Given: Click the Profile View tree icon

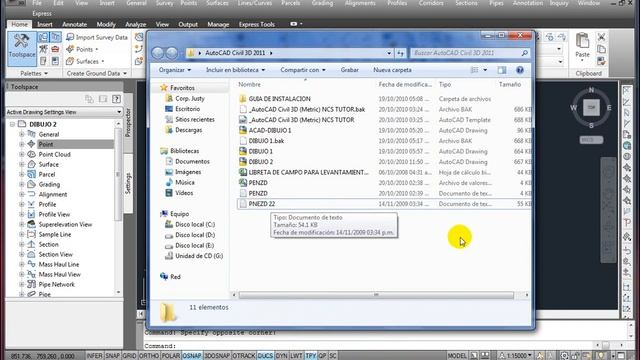Looking at the screenshot, I should pos(31,214).
